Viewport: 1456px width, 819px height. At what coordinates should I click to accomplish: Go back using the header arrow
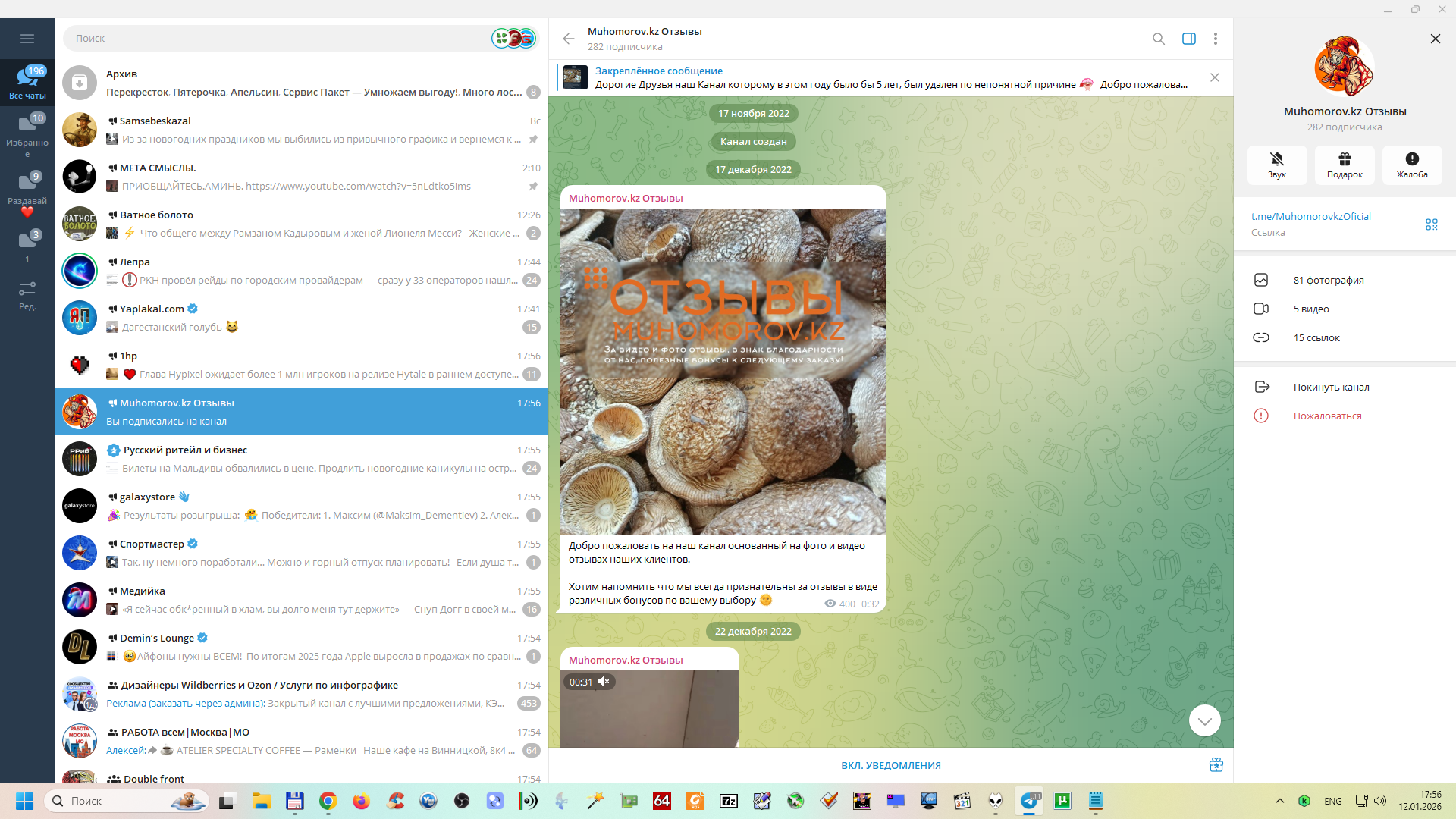569,39
